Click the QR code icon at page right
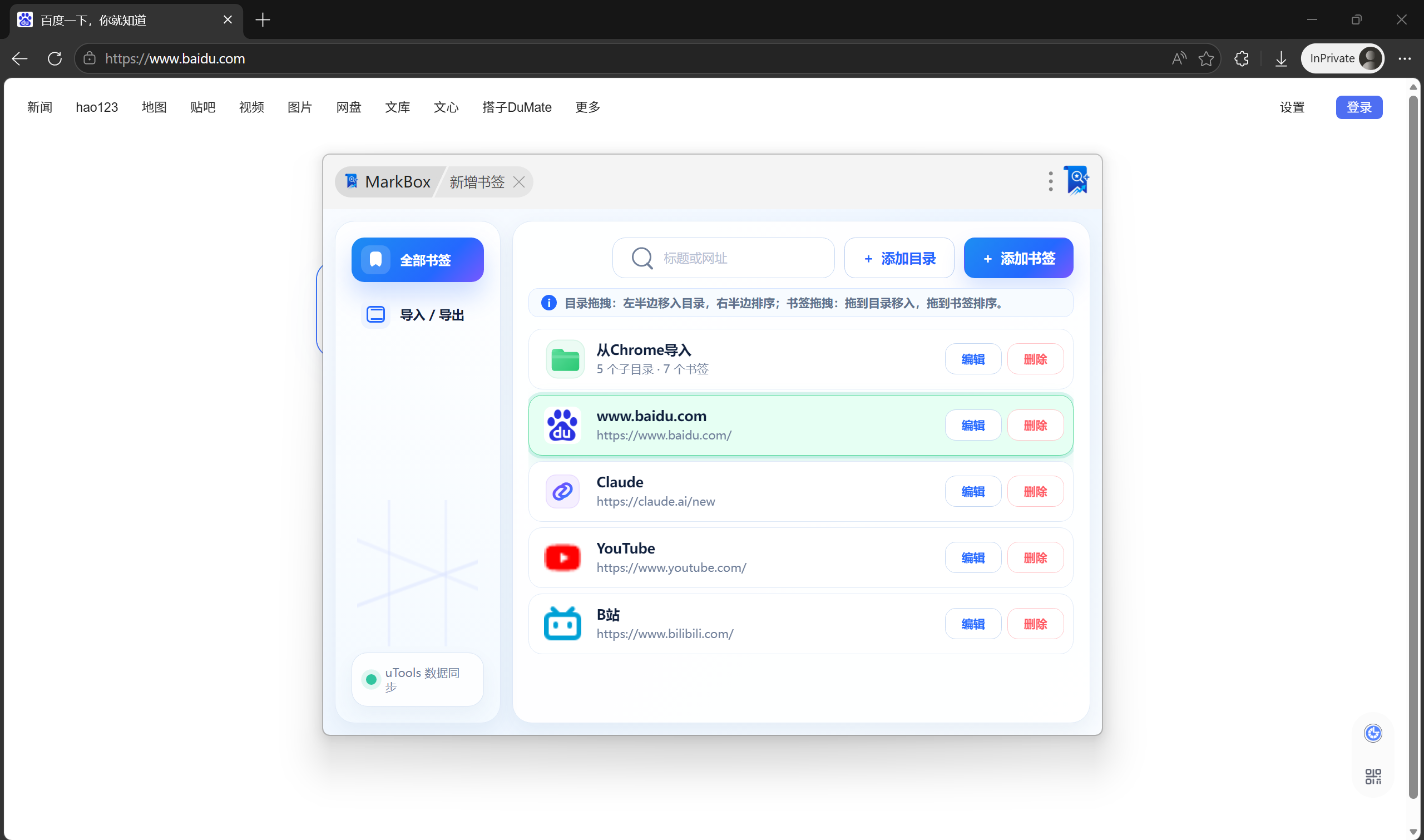 tap(1372, 776)
